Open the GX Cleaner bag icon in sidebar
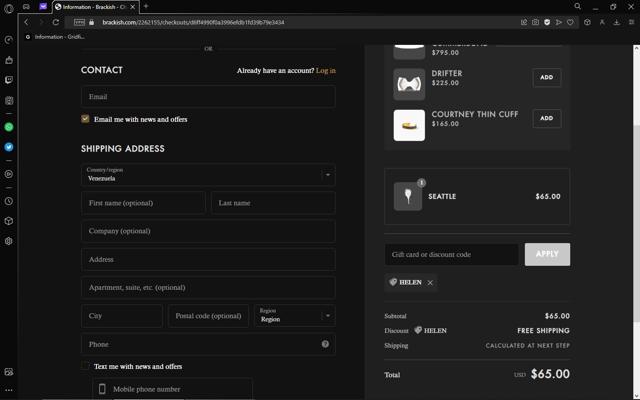 coord(9,60)
